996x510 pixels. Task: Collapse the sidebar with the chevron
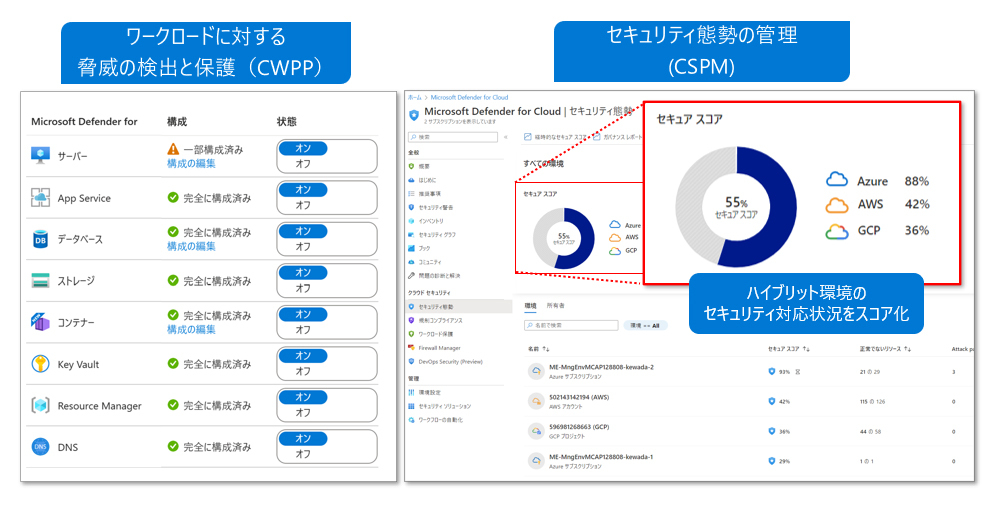click(x=505, y=136)
